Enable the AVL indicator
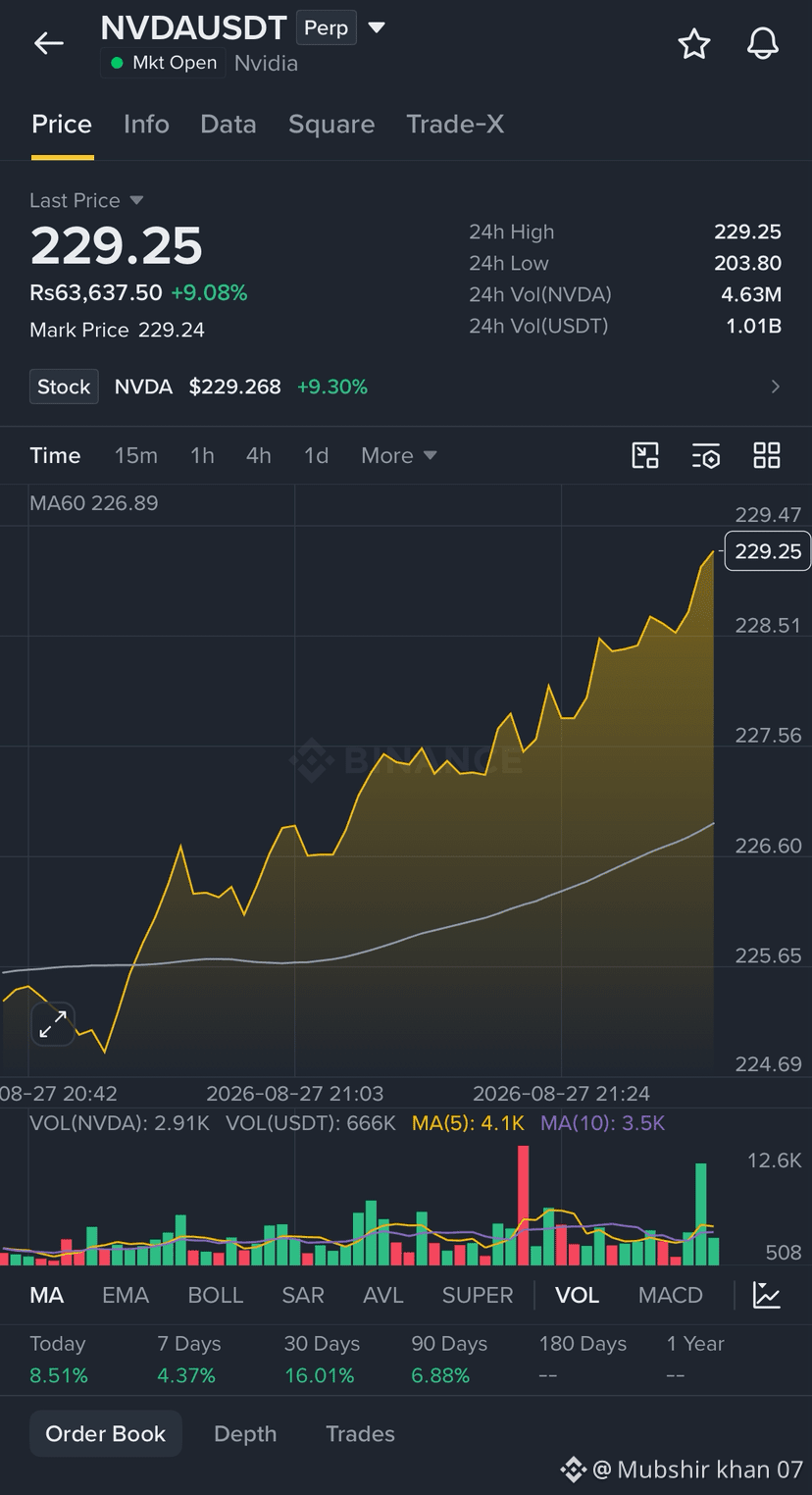The image size is (812, 1495). click(x=383, y=1295)
